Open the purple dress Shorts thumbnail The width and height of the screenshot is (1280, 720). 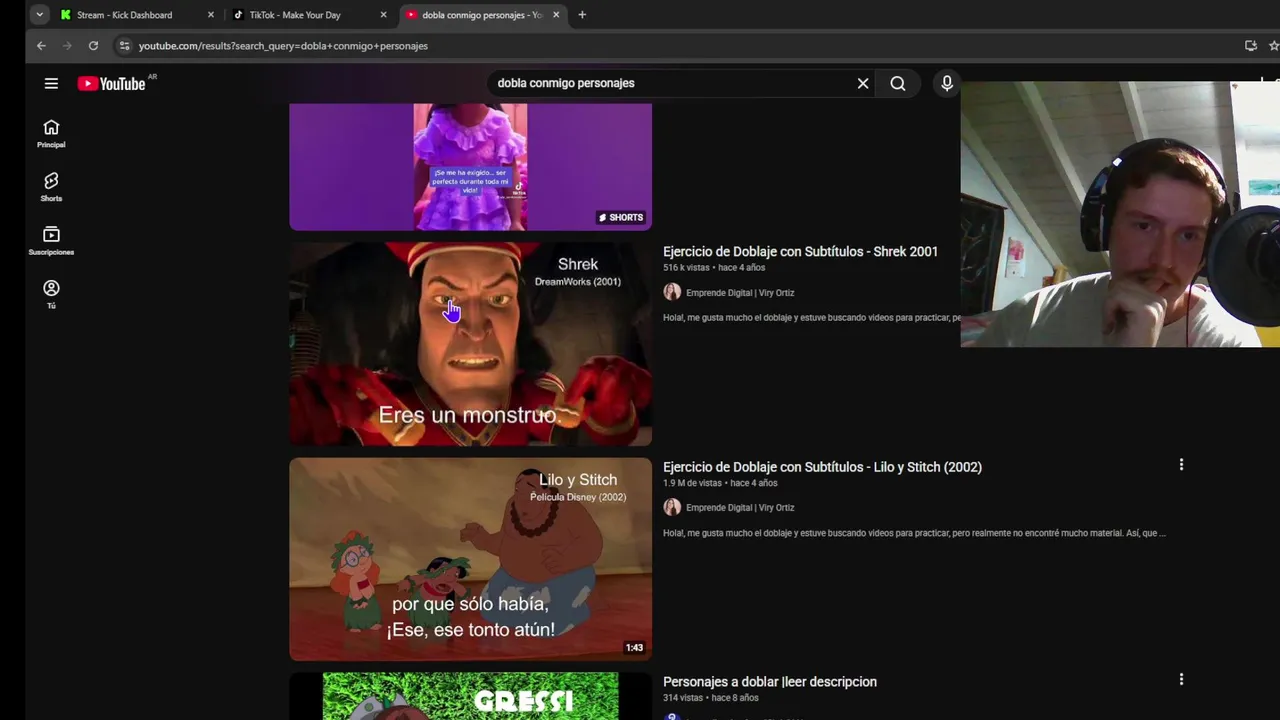[x=470, y=167]
